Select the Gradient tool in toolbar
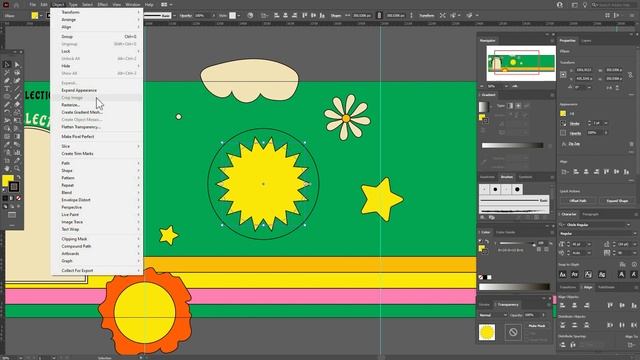 point(17,136)
